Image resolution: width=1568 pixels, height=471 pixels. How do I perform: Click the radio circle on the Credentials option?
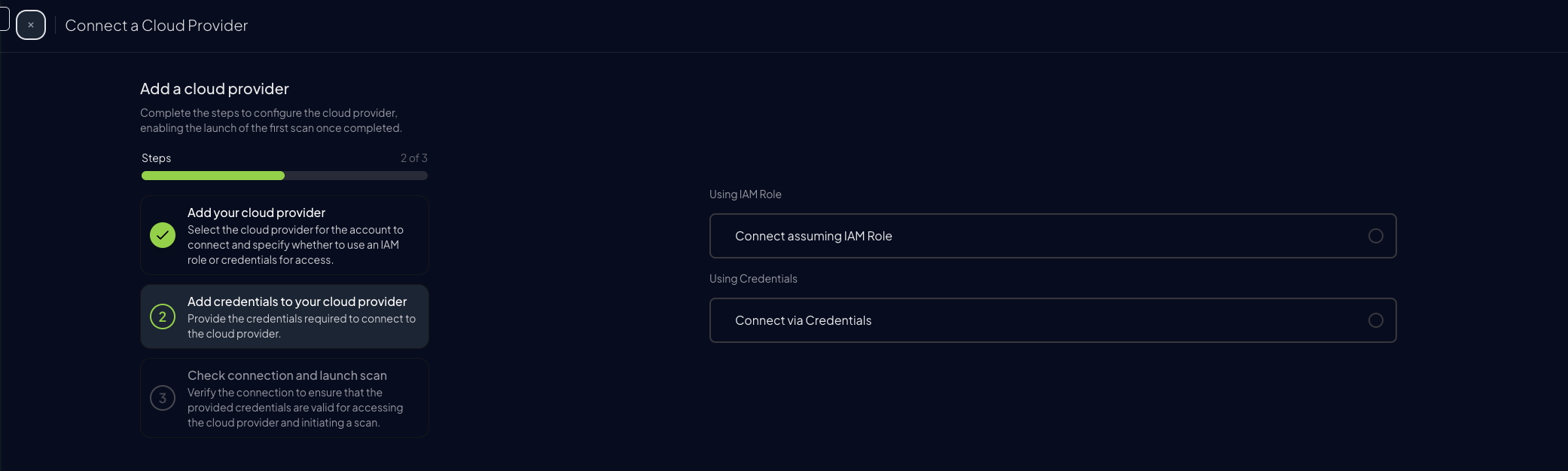(x=1377, y=320)
